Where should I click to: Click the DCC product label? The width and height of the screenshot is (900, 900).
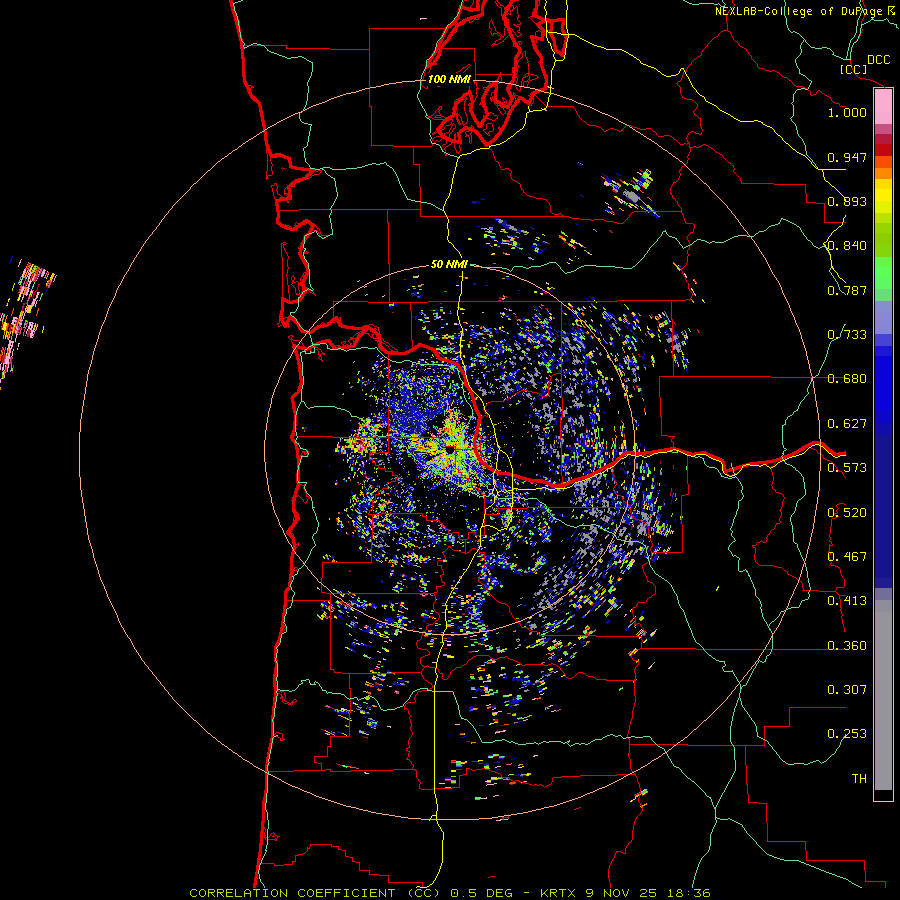[x=879, y=60]
